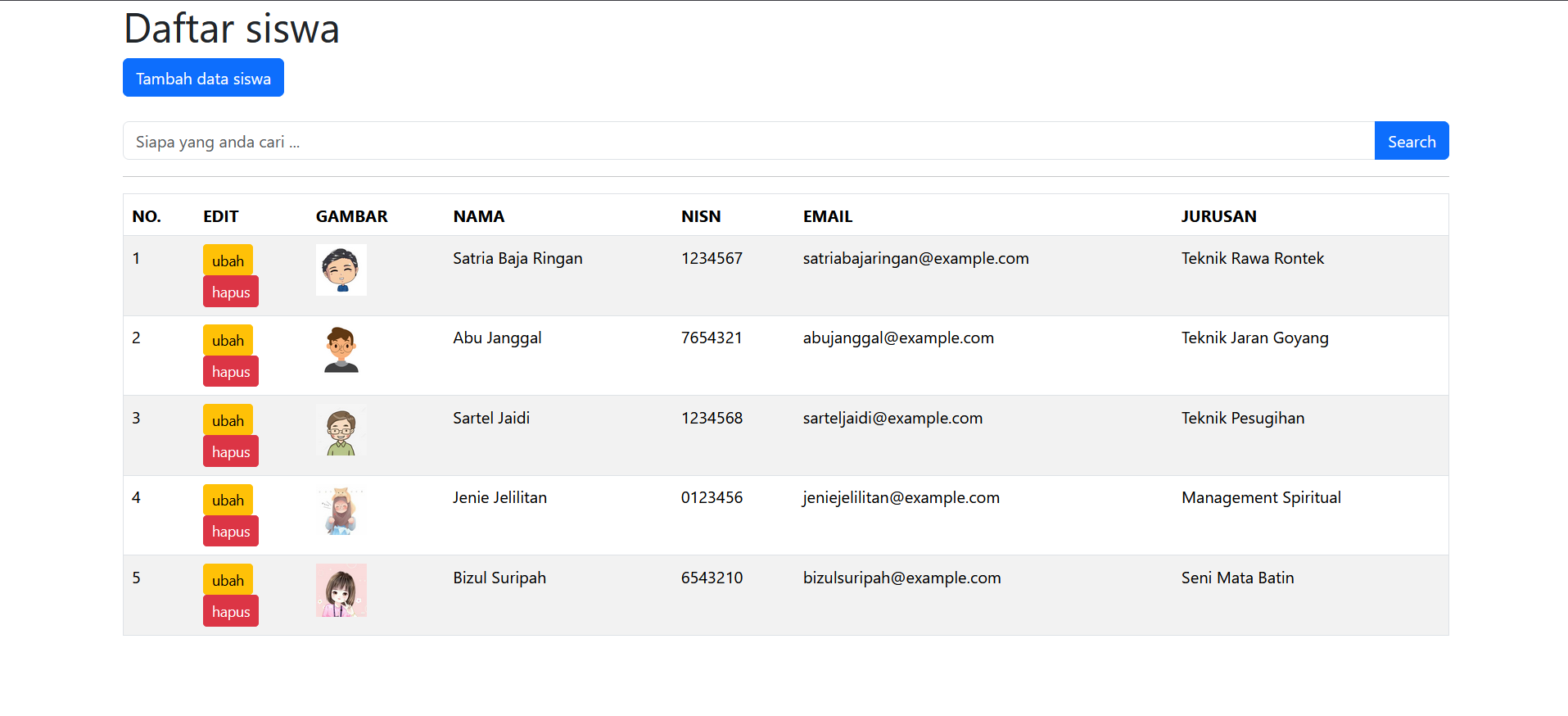Select Abu Janggal's avatar picture
The image size is (1568, 716).
pyautogui.click(x=341, y=349)
